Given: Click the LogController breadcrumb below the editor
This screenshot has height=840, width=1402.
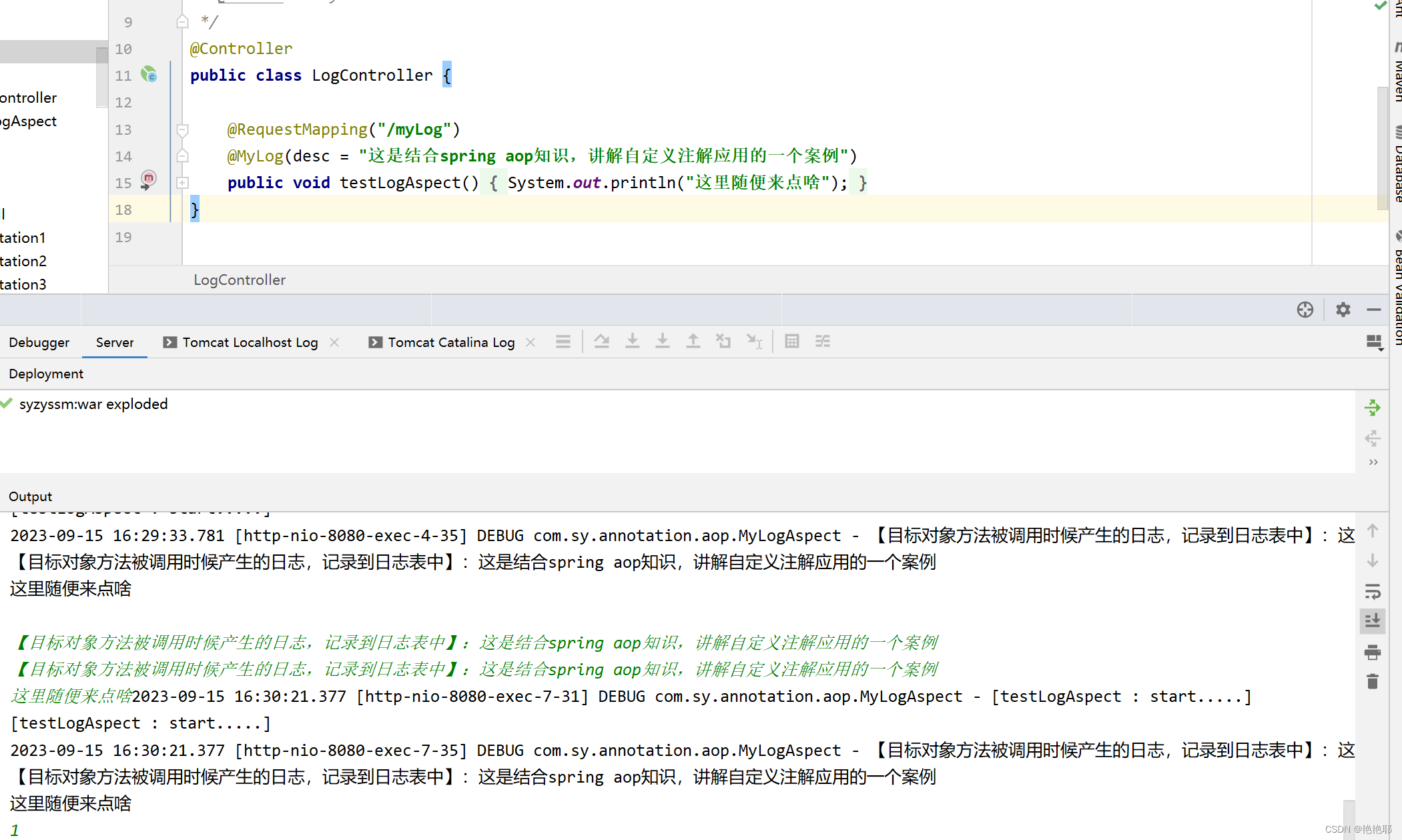Looking at the screenshot, I should 239,280.
